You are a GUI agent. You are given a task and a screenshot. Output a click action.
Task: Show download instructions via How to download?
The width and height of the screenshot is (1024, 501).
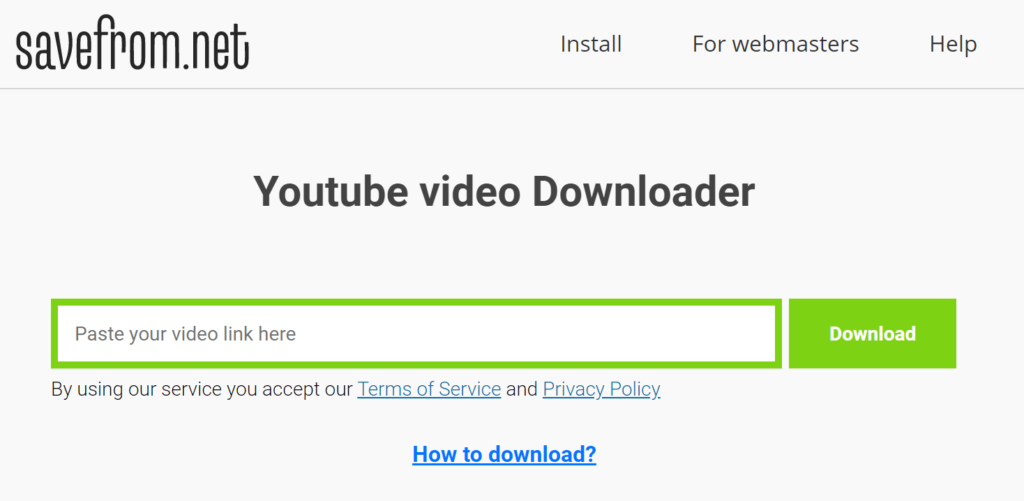tap(504, 454)
